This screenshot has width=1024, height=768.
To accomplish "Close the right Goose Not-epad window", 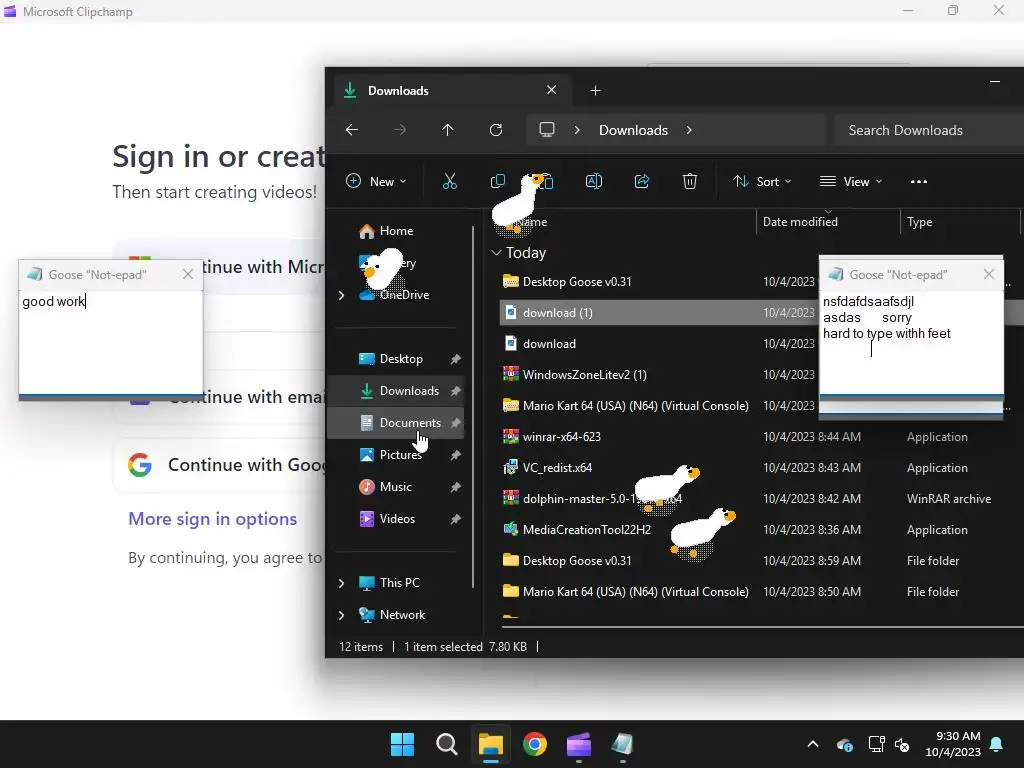I will tap(989, 274).
